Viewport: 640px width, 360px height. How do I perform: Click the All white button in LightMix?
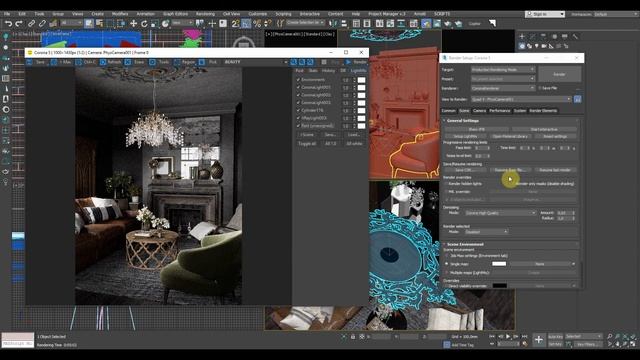(353, 144)
